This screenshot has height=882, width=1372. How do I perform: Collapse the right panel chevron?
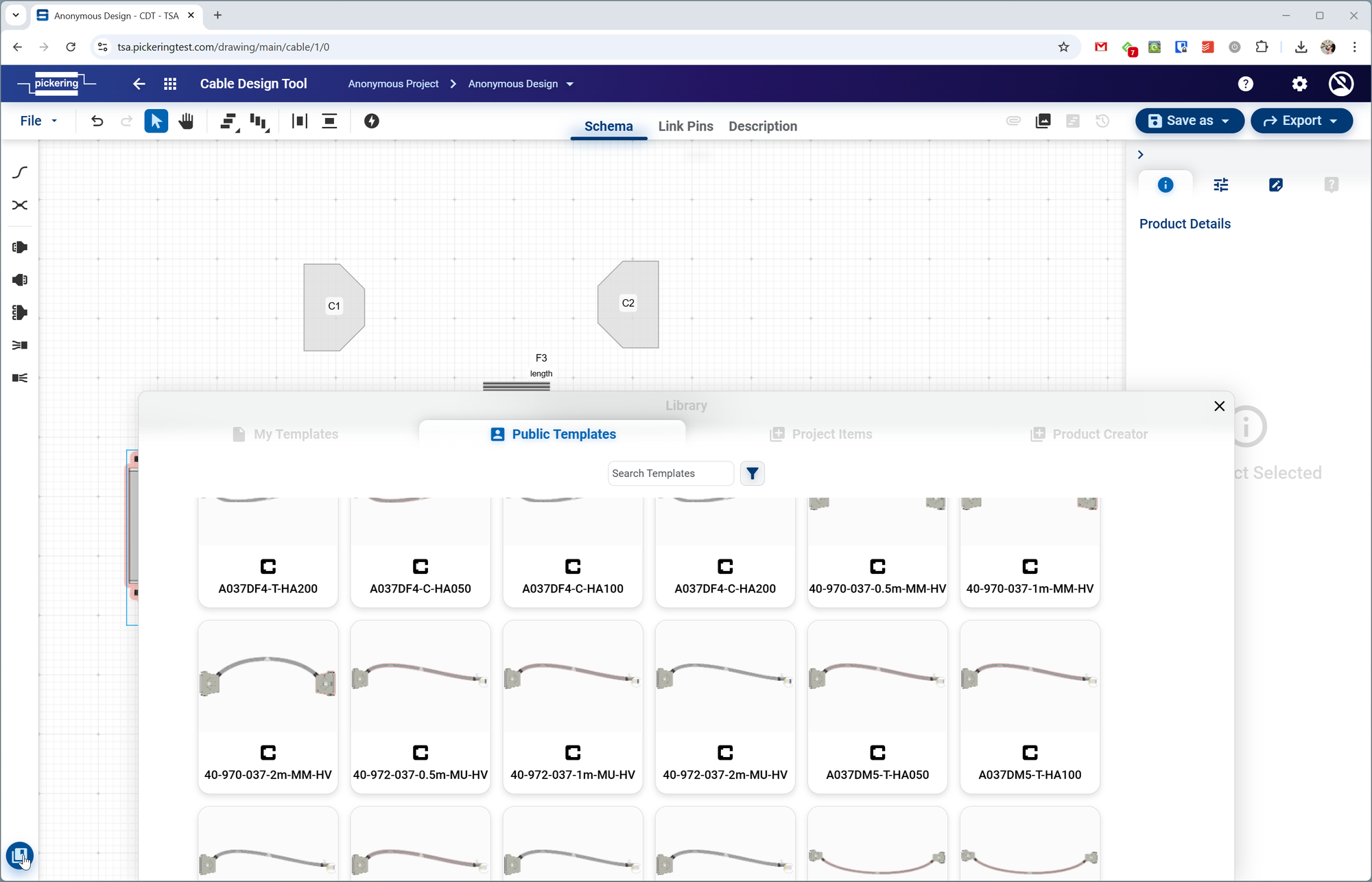(1140, 155)
